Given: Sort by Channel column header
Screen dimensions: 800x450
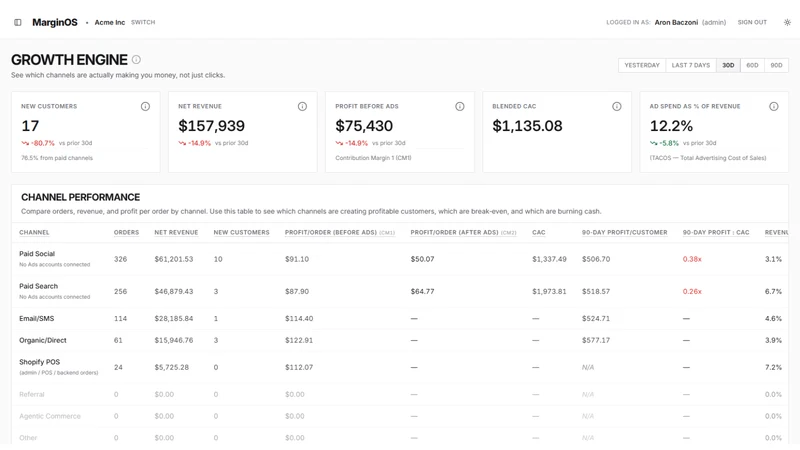Looking at the screenshot, I should [34, 233].
